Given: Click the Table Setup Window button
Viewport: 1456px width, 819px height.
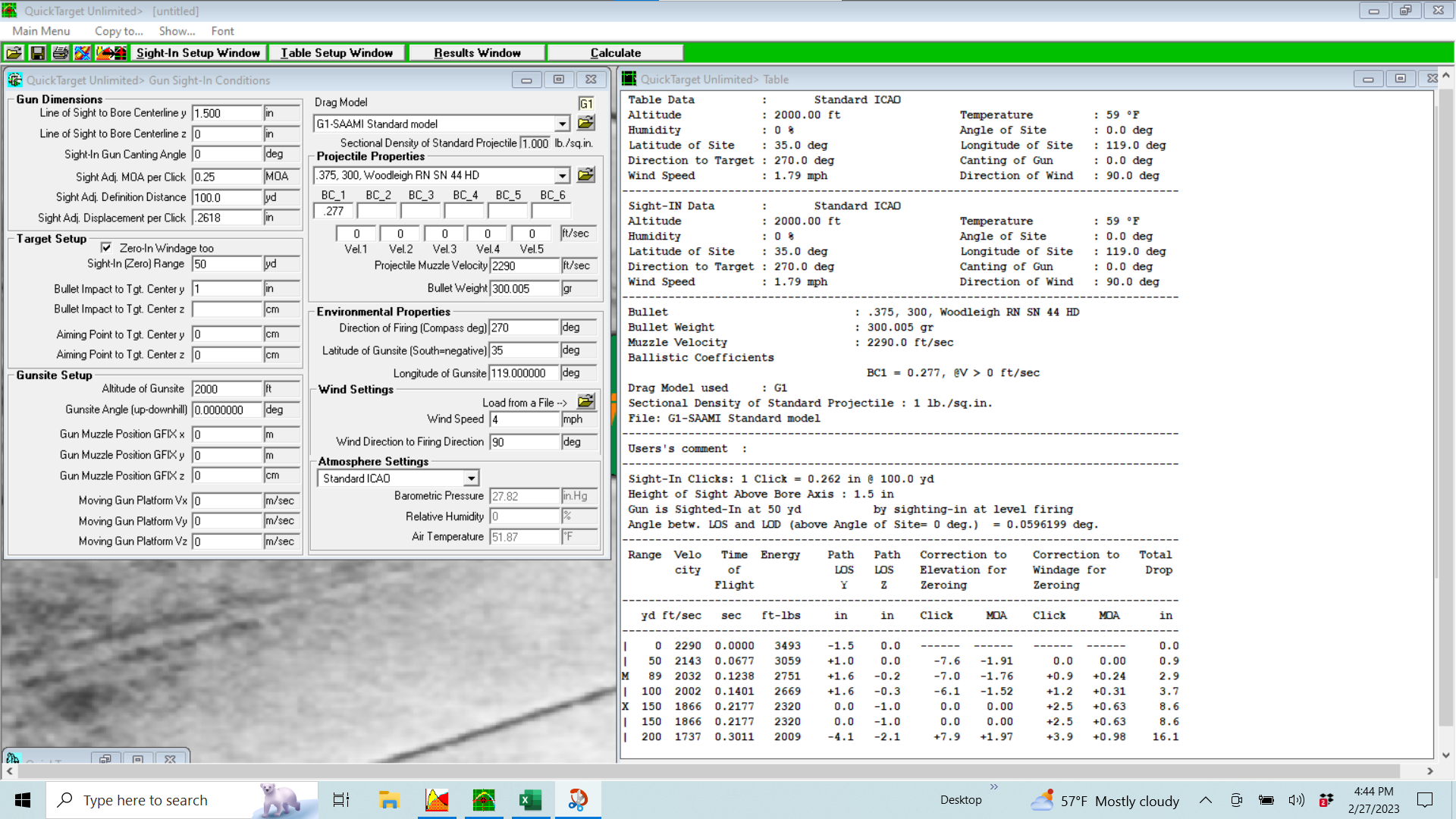Looking at the screenshot, I should click(x=337, y=53).
